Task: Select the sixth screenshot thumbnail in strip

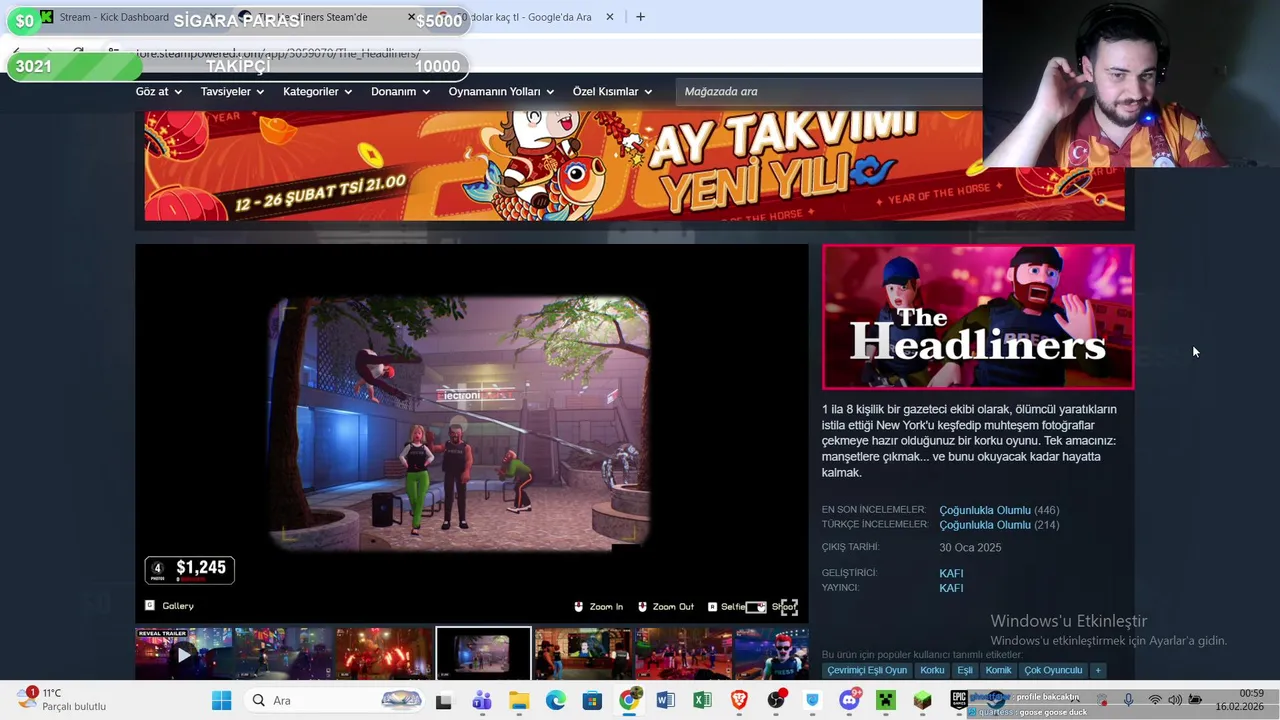Action: (683, 654)
